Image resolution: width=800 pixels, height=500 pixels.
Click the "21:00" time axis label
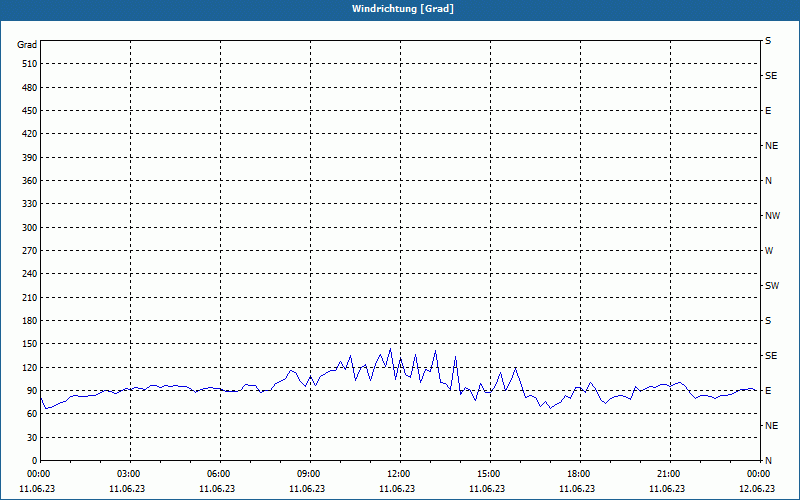click(670, 474)
